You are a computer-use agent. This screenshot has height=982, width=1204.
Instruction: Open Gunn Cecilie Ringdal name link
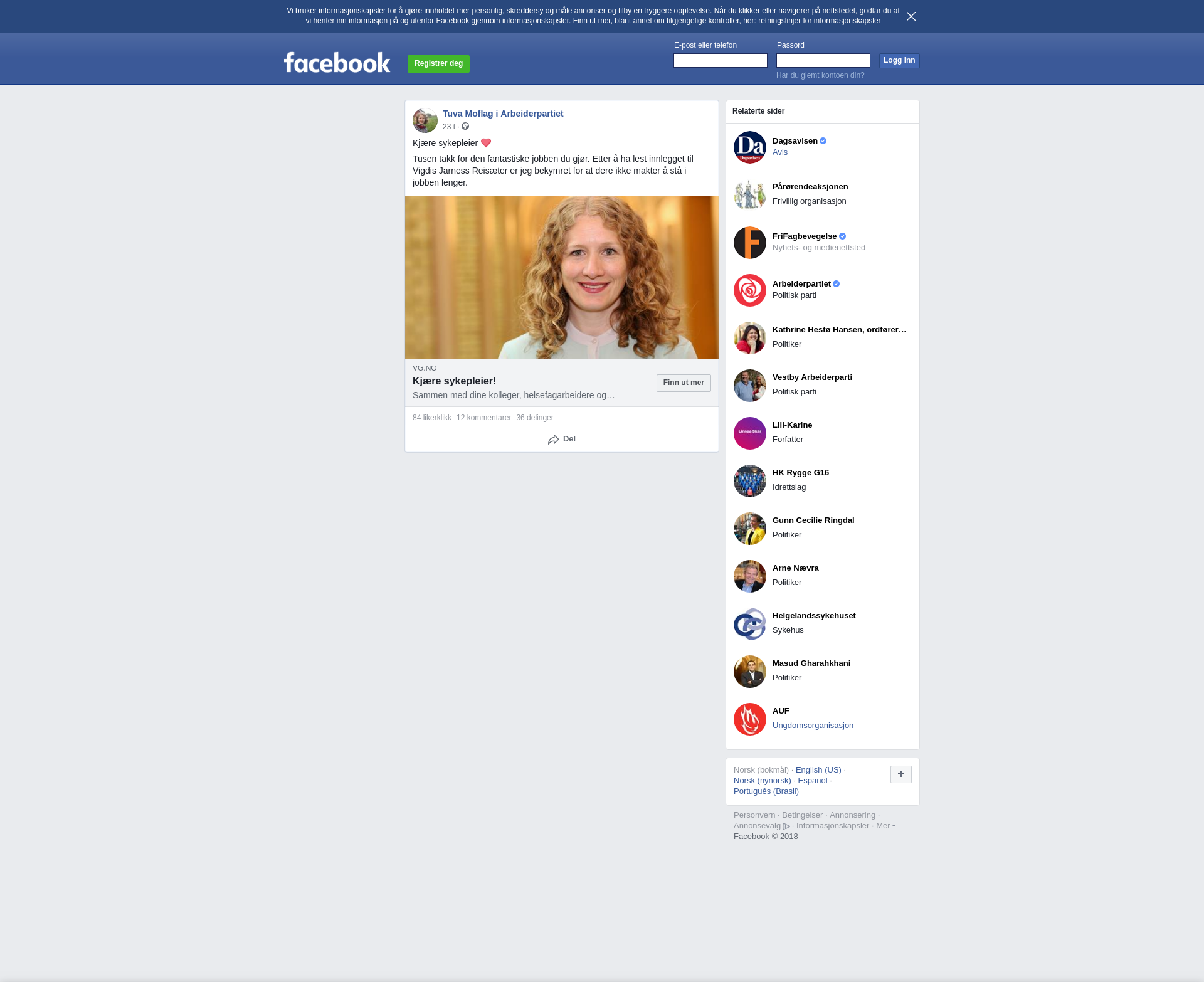813,520
